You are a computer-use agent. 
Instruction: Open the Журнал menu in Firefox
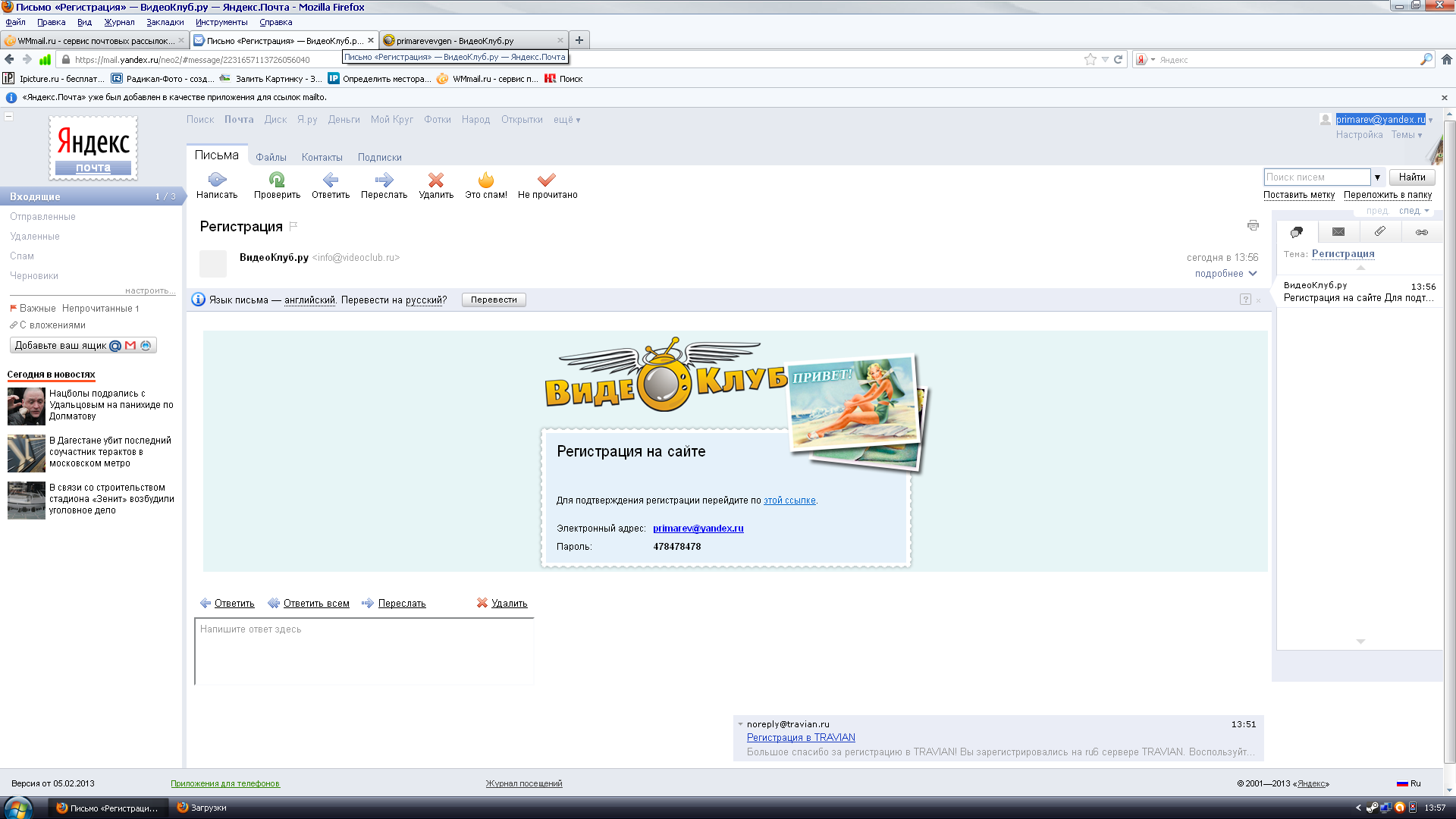click(x=119, y=22)
